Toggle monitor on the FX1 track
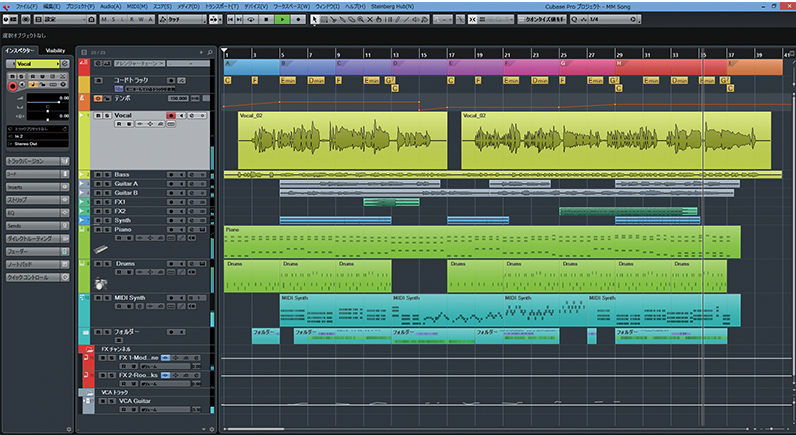Image resolution: width=796 pixels, height=435 pixels. coord(181,202)
